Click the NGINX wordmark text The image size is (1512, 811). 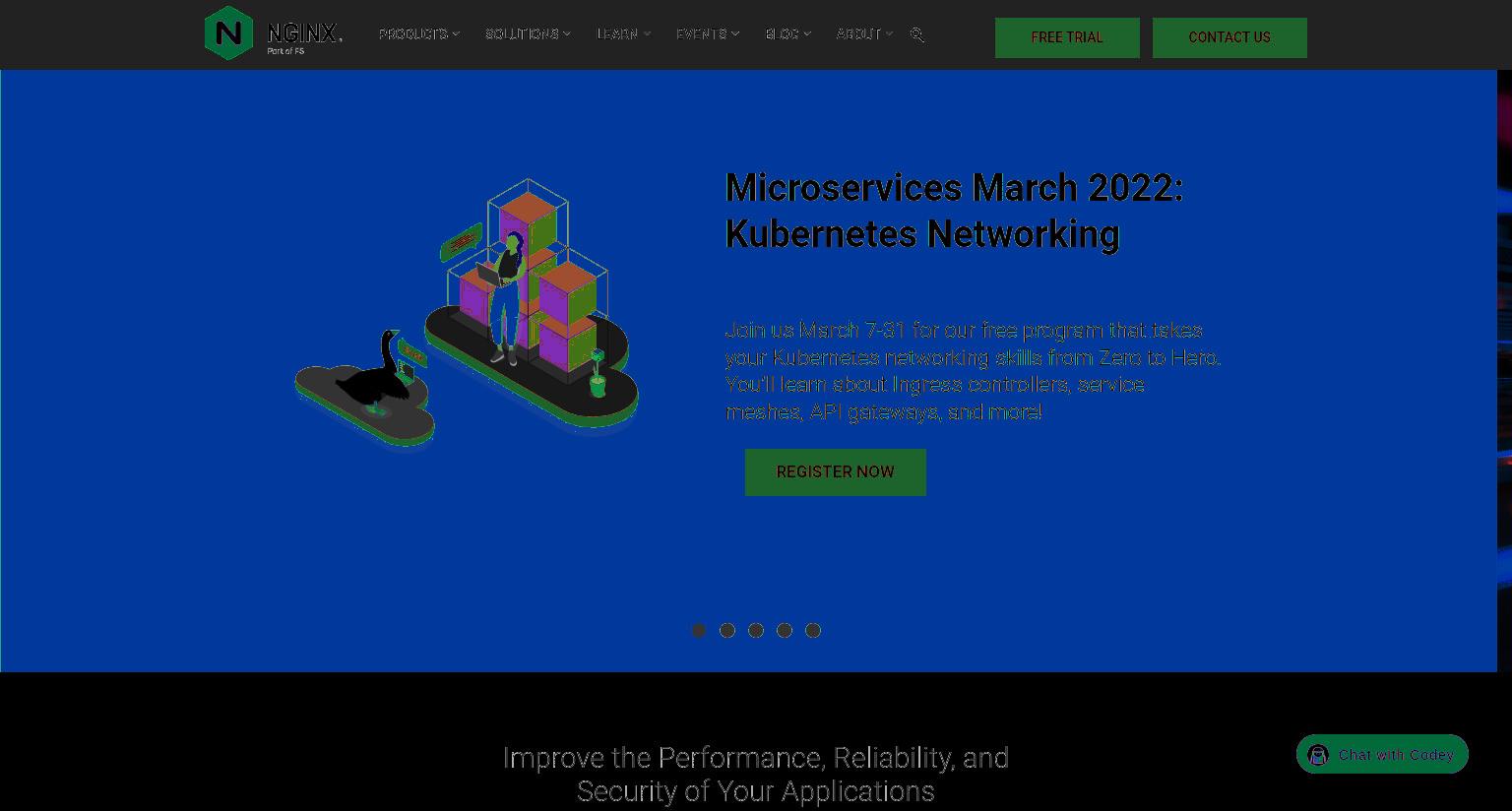tap(305, 34)
